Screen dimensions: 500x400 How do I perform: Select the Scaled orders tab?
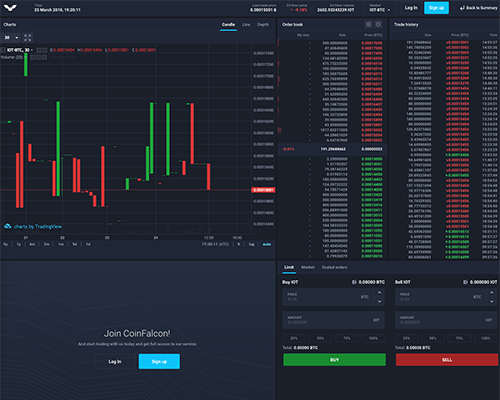point(334,267)
